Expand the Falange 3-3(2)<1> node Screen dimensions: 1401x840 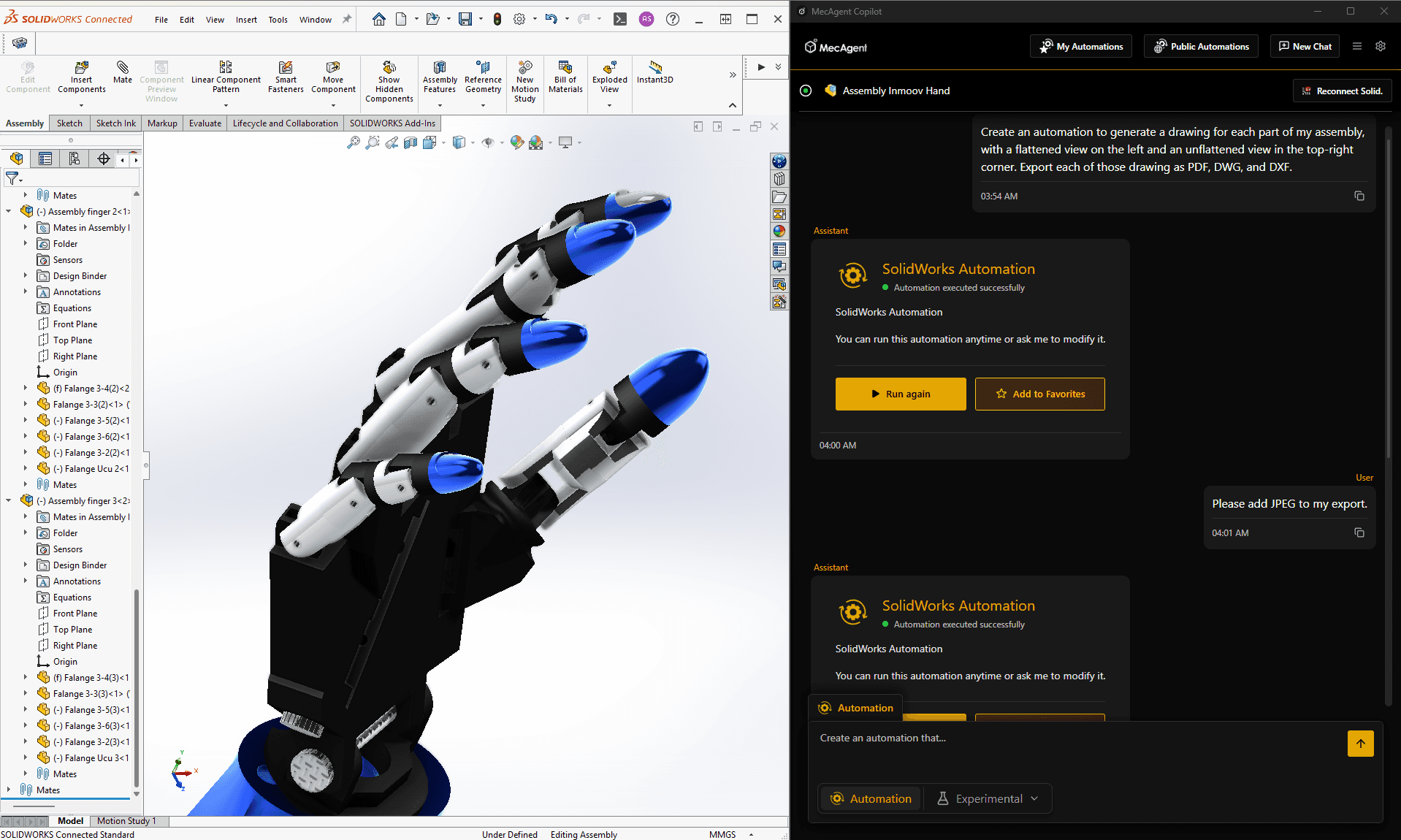pyautogui.click(x=26, y=404)
